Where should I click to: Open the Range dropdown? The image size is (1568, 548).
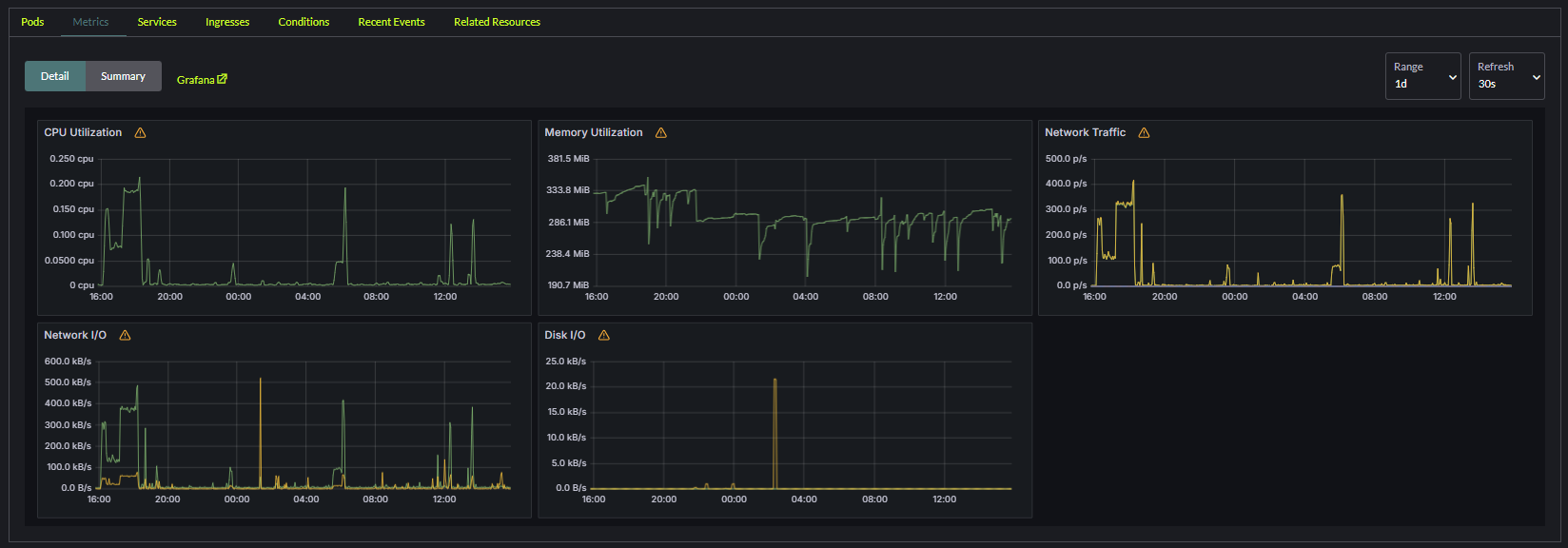tap(1422, 76)
